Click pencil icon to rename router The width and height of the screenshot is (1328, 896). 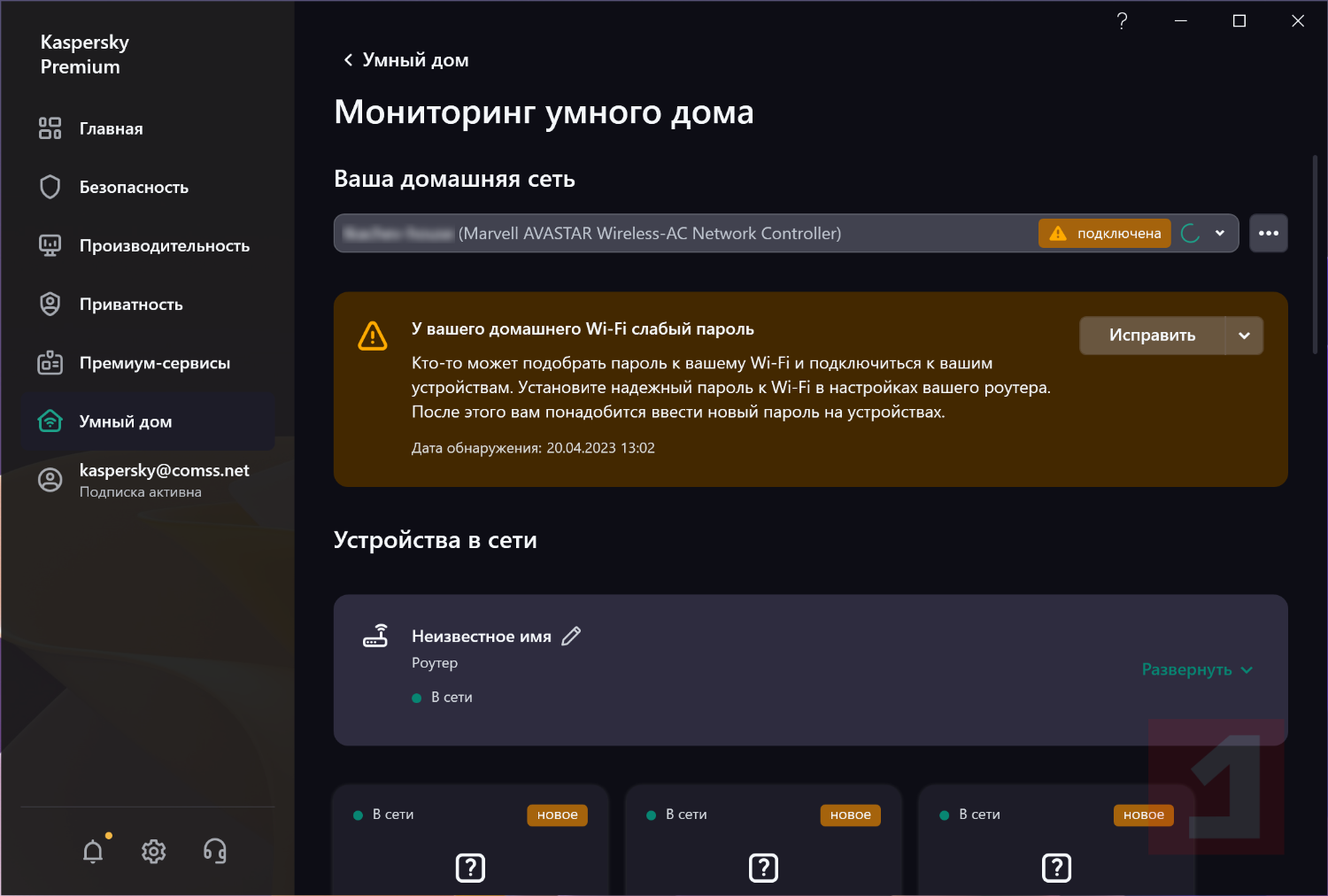pos(572,637)
